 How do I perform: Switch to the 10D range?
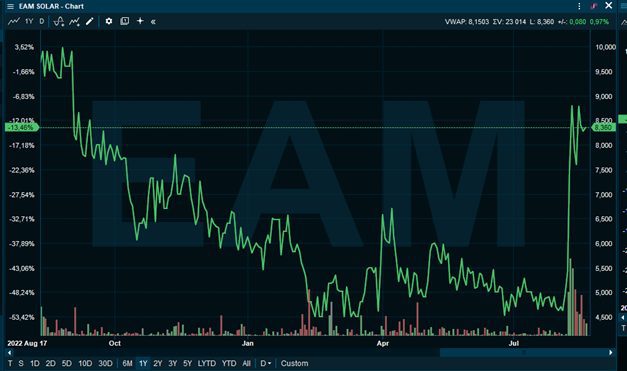(85, 363)
